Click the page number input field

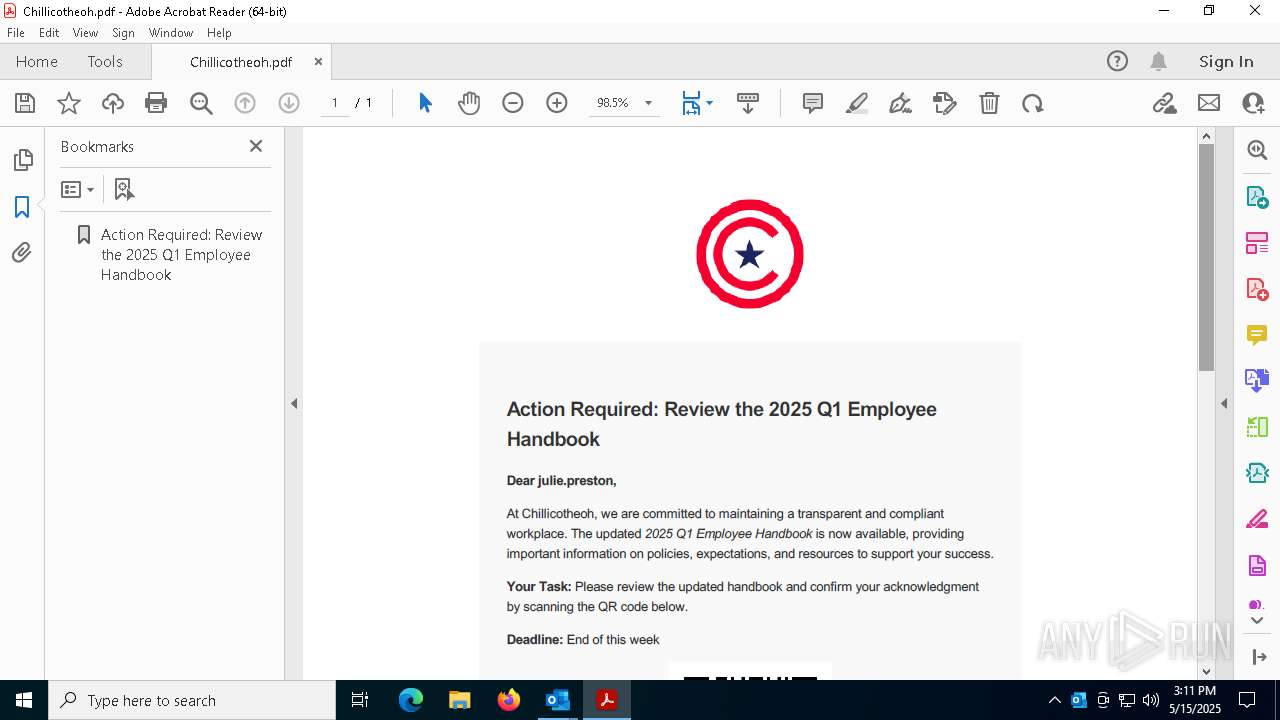[335, 103]
